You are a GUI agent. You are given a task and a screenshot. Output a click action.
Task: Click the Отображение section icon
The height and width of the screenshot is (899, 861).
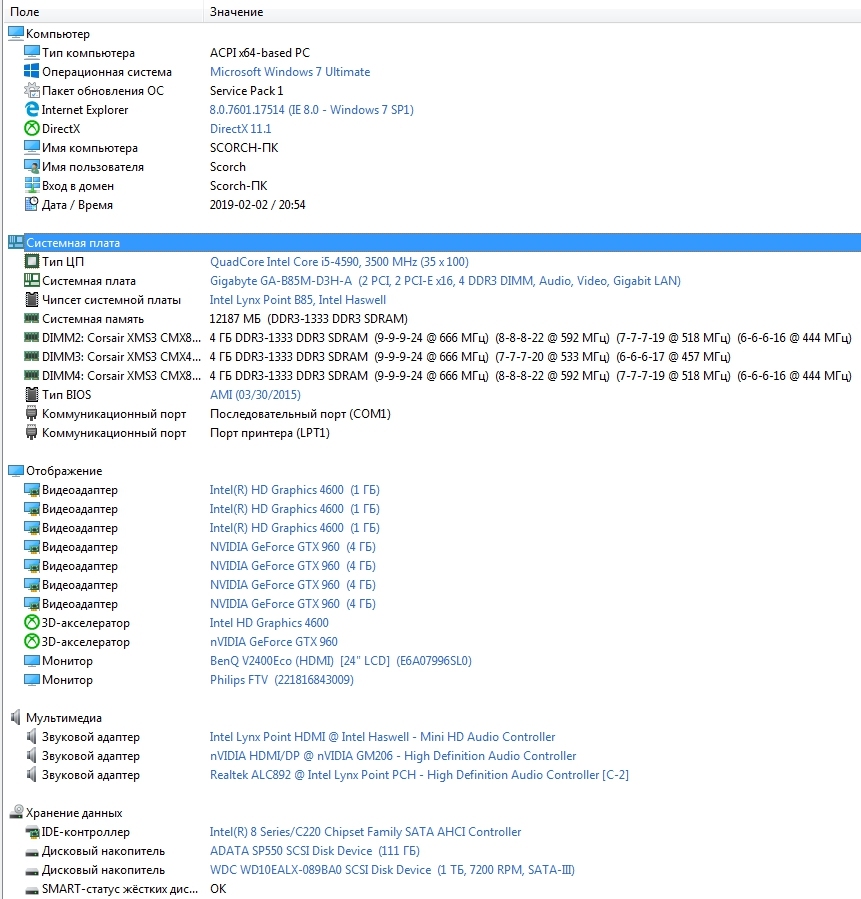point(15,471)
